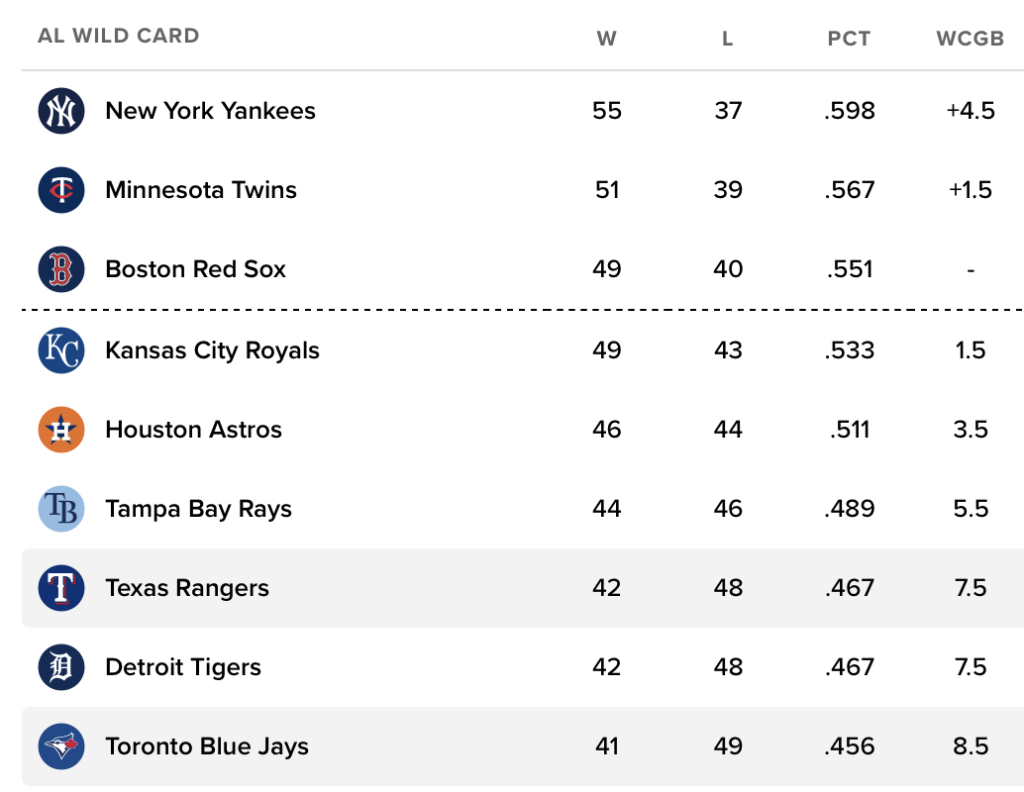
Task: Open the Minnesota Twins team link
Action: 201,190
